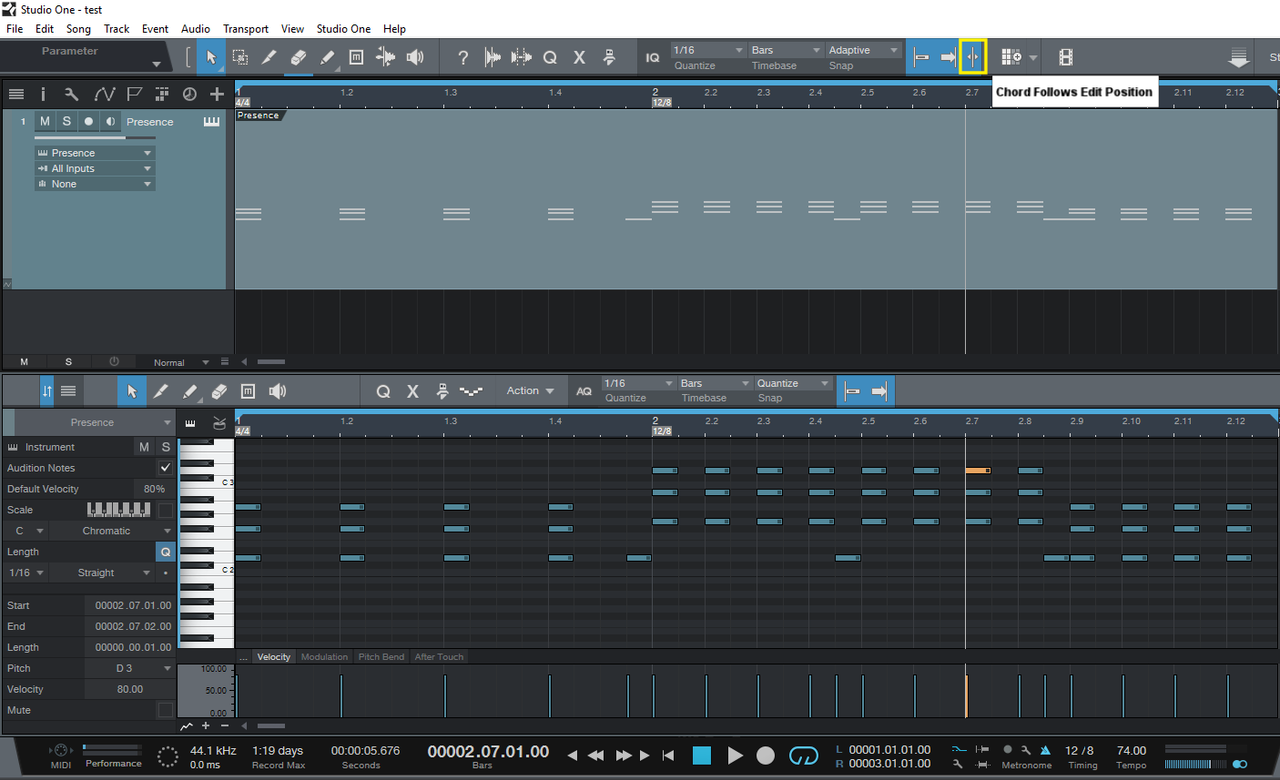The image size is (1280, 780).
Task: Show automation with the curve icon
Action: tap(104, 94)
